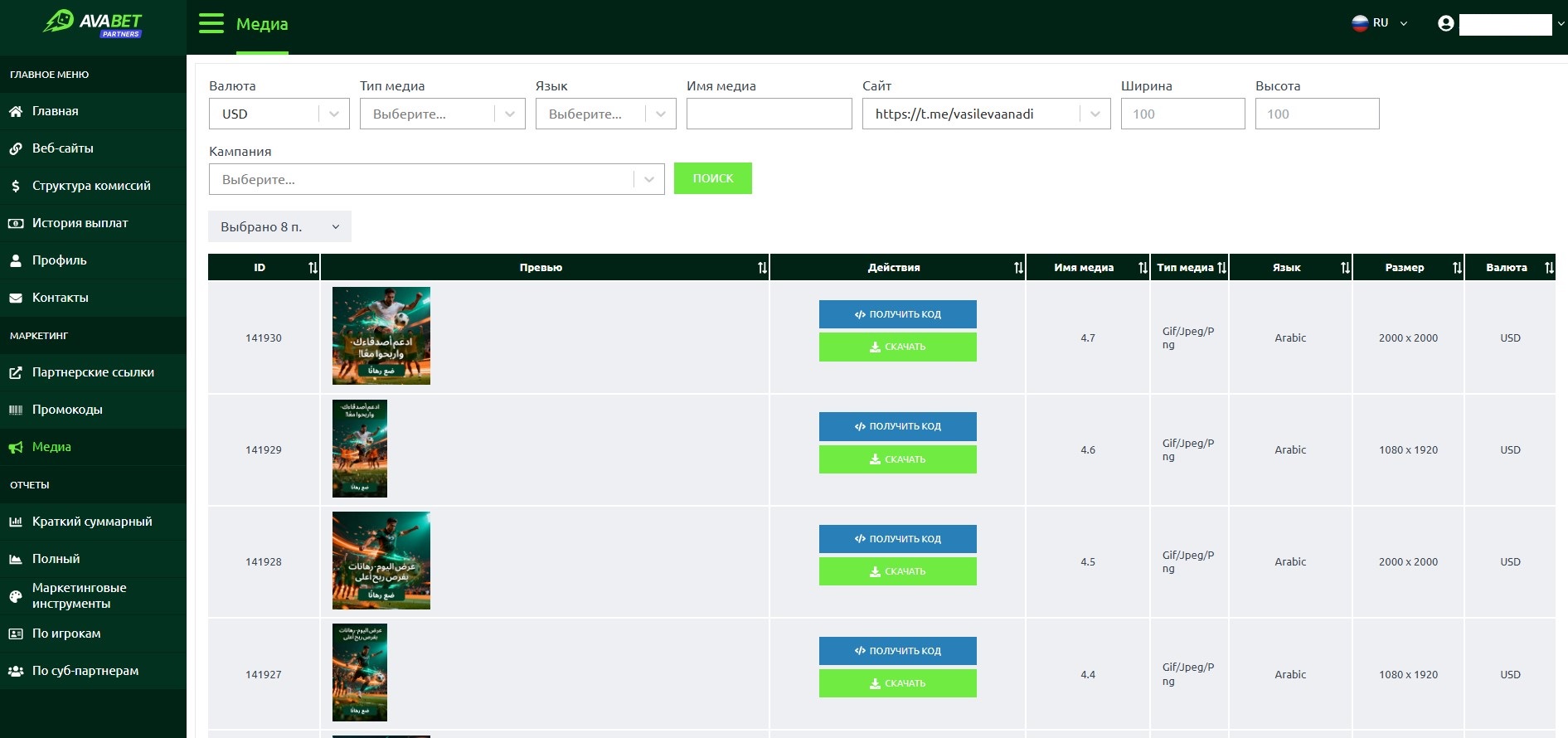Viewport: 1568px width, 738px height.
Task: Click СКАЧАТЬ for media 141928
Action: (x=897, y=571)
